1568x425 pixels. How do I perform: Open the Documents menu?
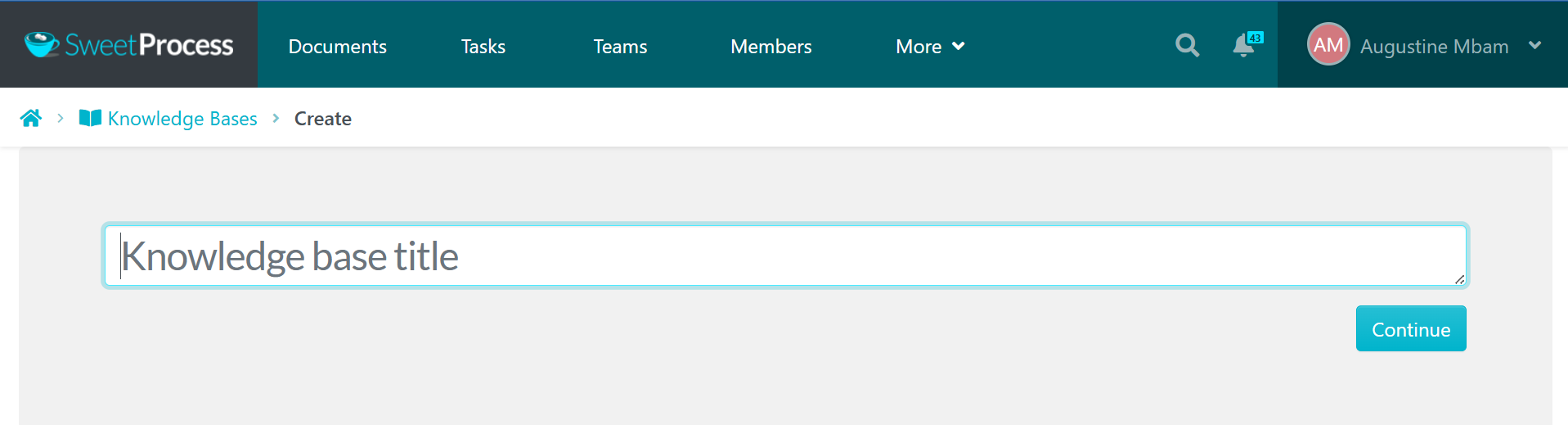(337, 47)
